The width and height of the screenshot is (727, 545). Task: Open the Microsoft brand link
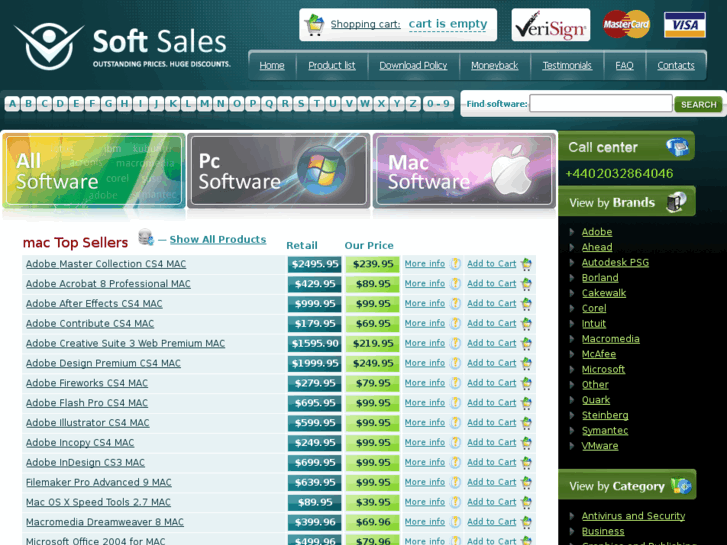[603, 370]
